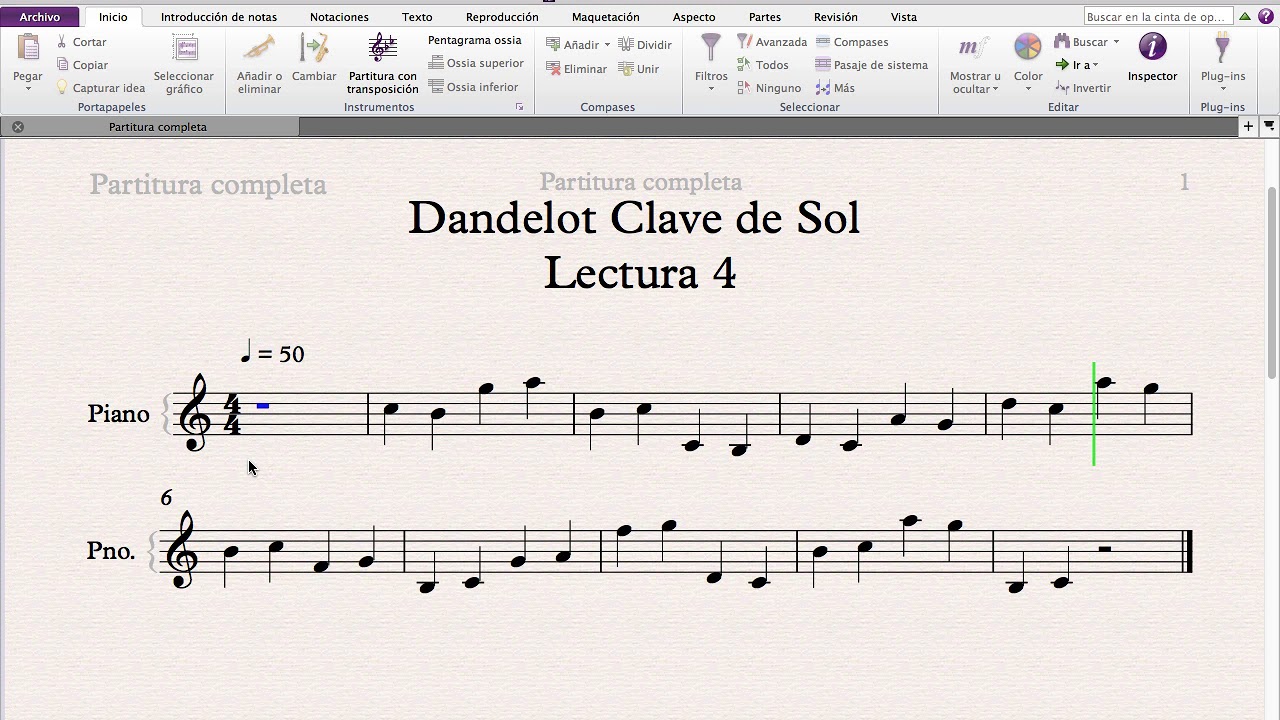Click the Añadir compases button
This screenshot has height=720, width=1280.
[571, 45]
